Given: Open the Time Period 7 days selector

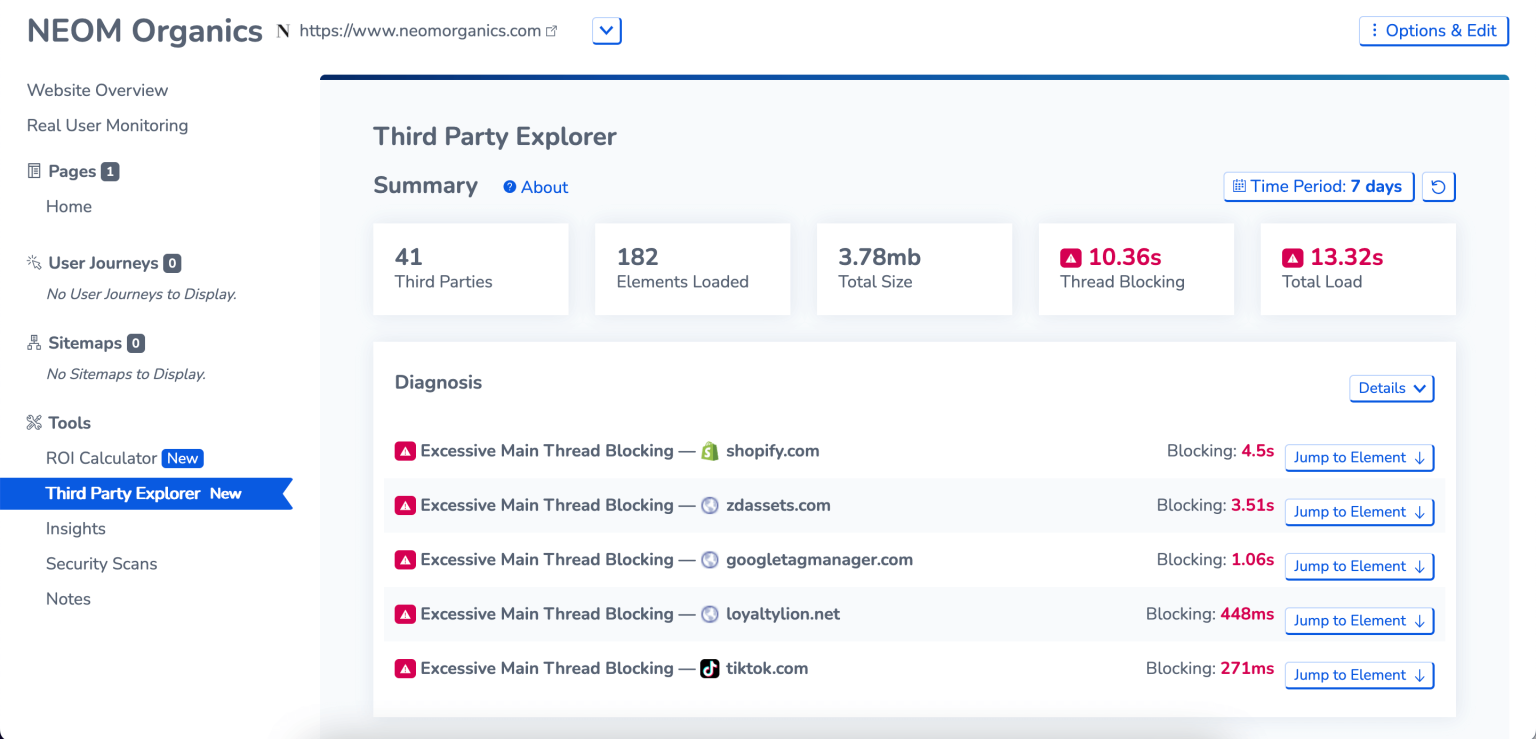Looking at the screenshot, I should coord(1318,187).
